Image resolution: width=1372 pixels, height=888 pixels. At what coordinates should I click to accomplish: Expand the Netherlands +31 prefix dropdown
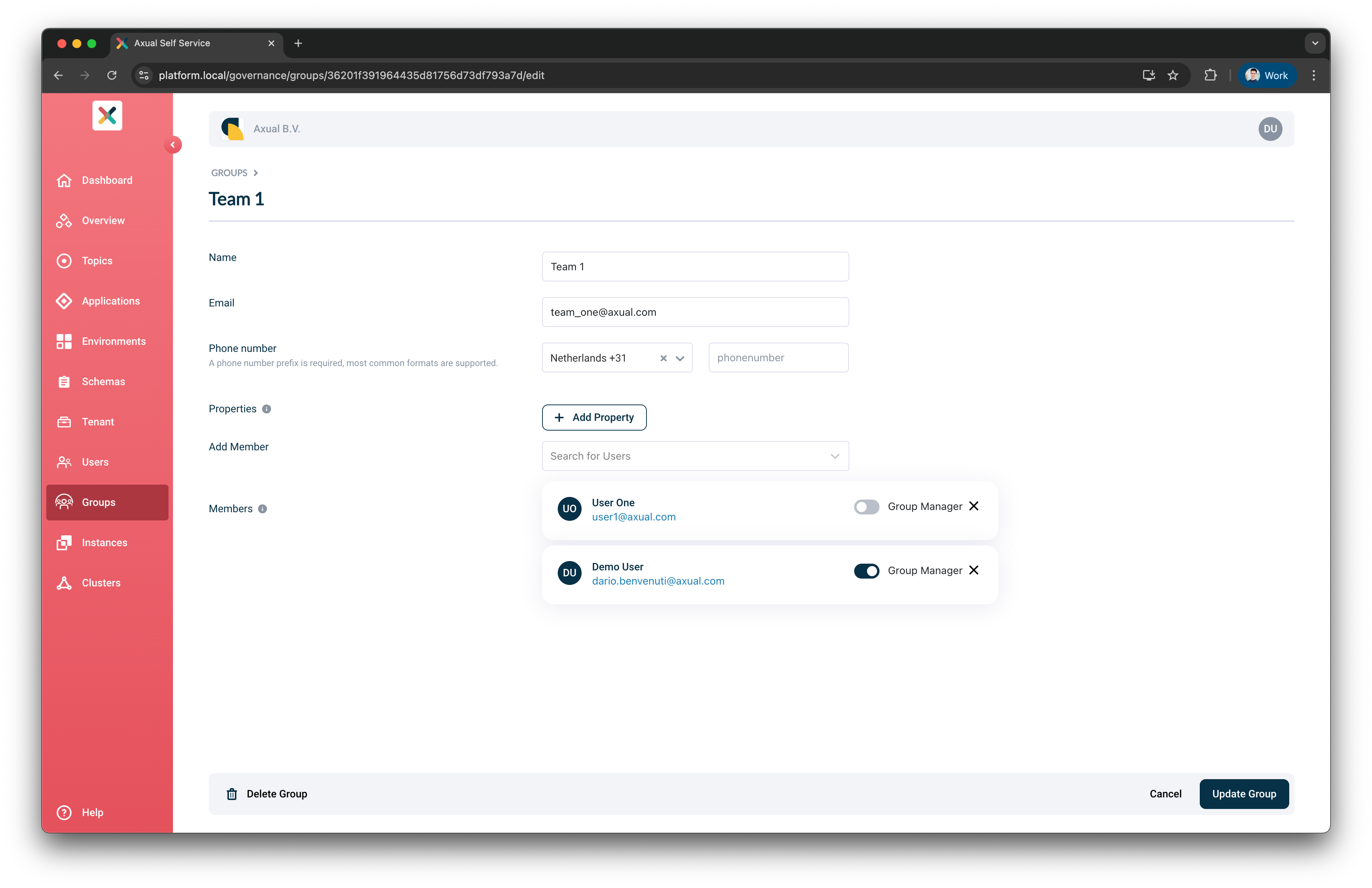point(680,358)
